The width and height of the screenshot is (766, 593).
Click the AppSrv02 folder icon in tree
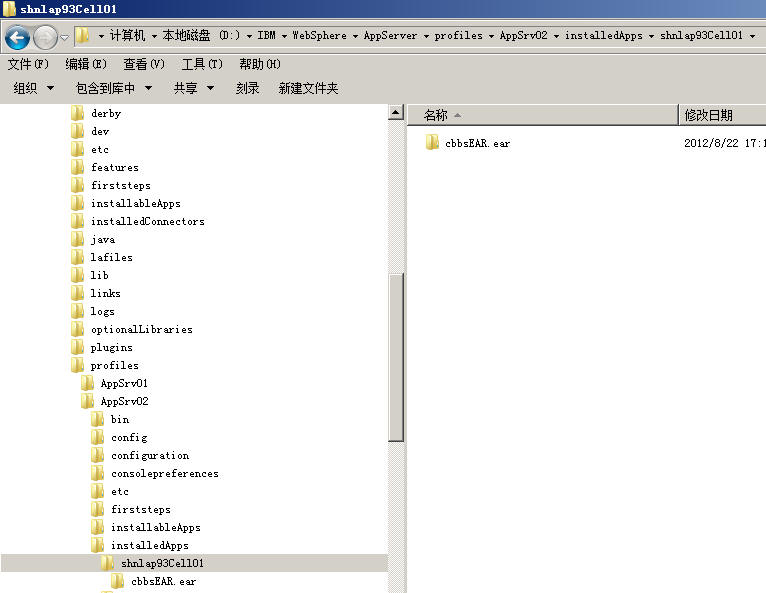pos(87,402)
